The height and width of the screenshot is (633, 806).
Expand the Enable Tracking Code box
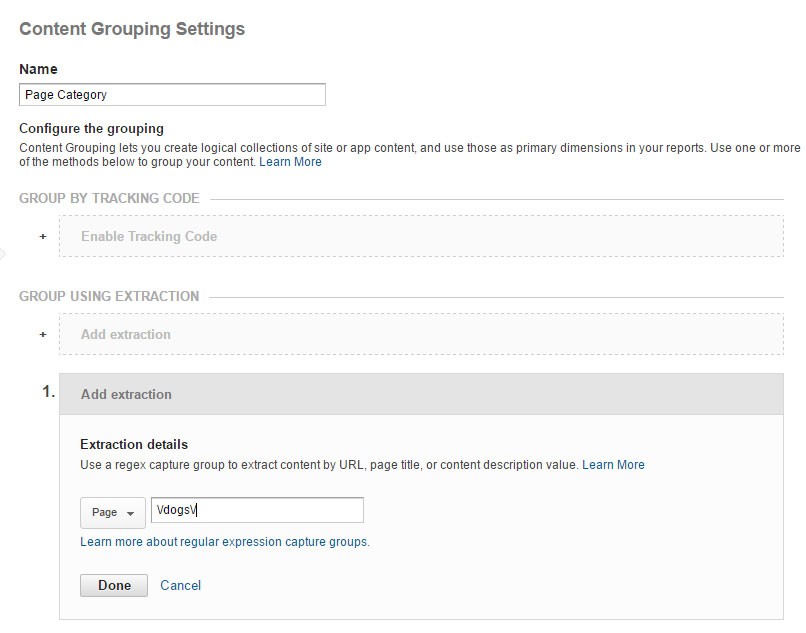tap(420, 237)
